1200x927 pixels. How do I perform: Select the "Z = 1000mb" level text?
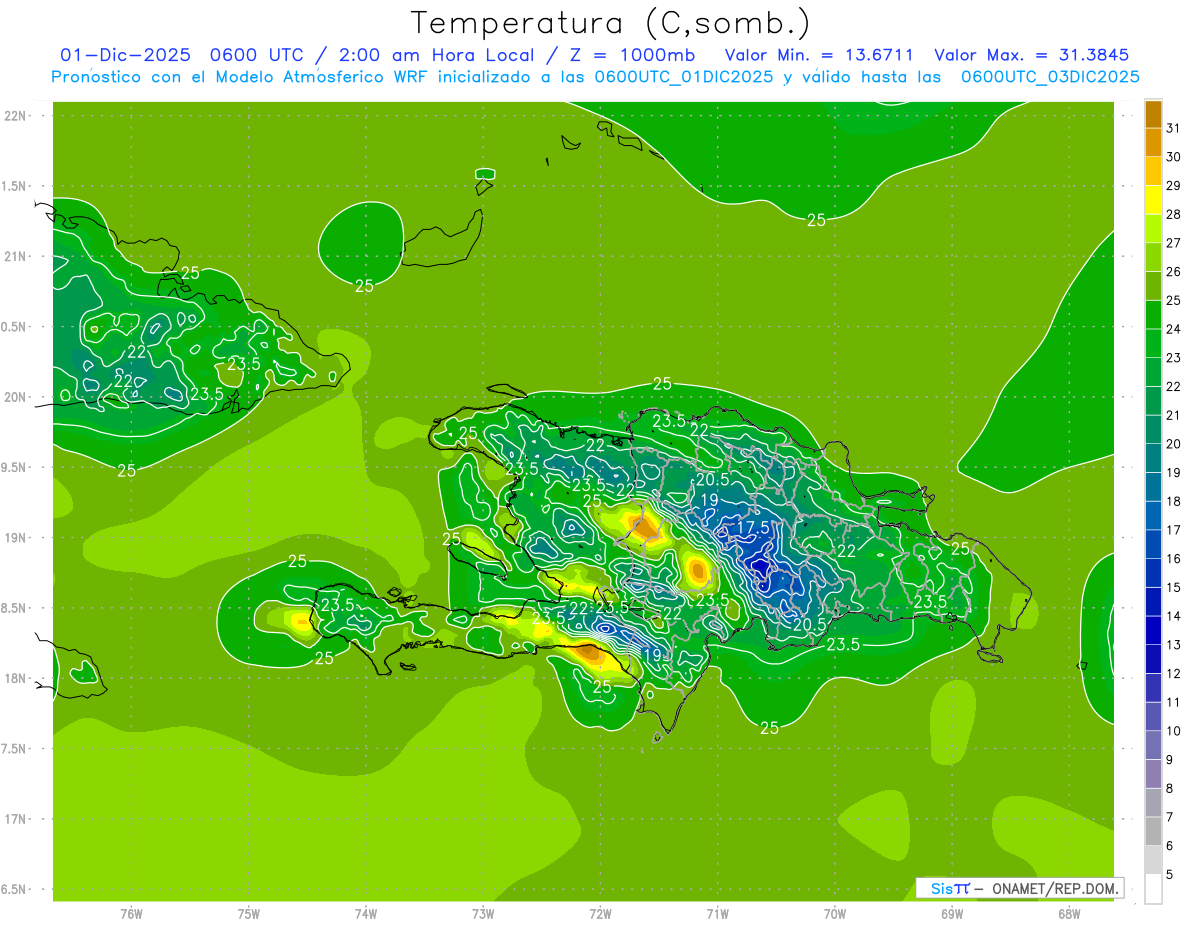pos(632,54)
